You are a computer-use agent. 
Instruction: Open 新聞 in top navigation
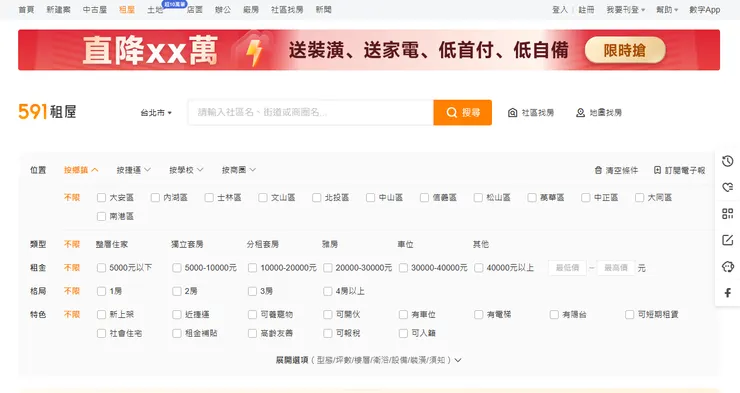tap(324, 9)
